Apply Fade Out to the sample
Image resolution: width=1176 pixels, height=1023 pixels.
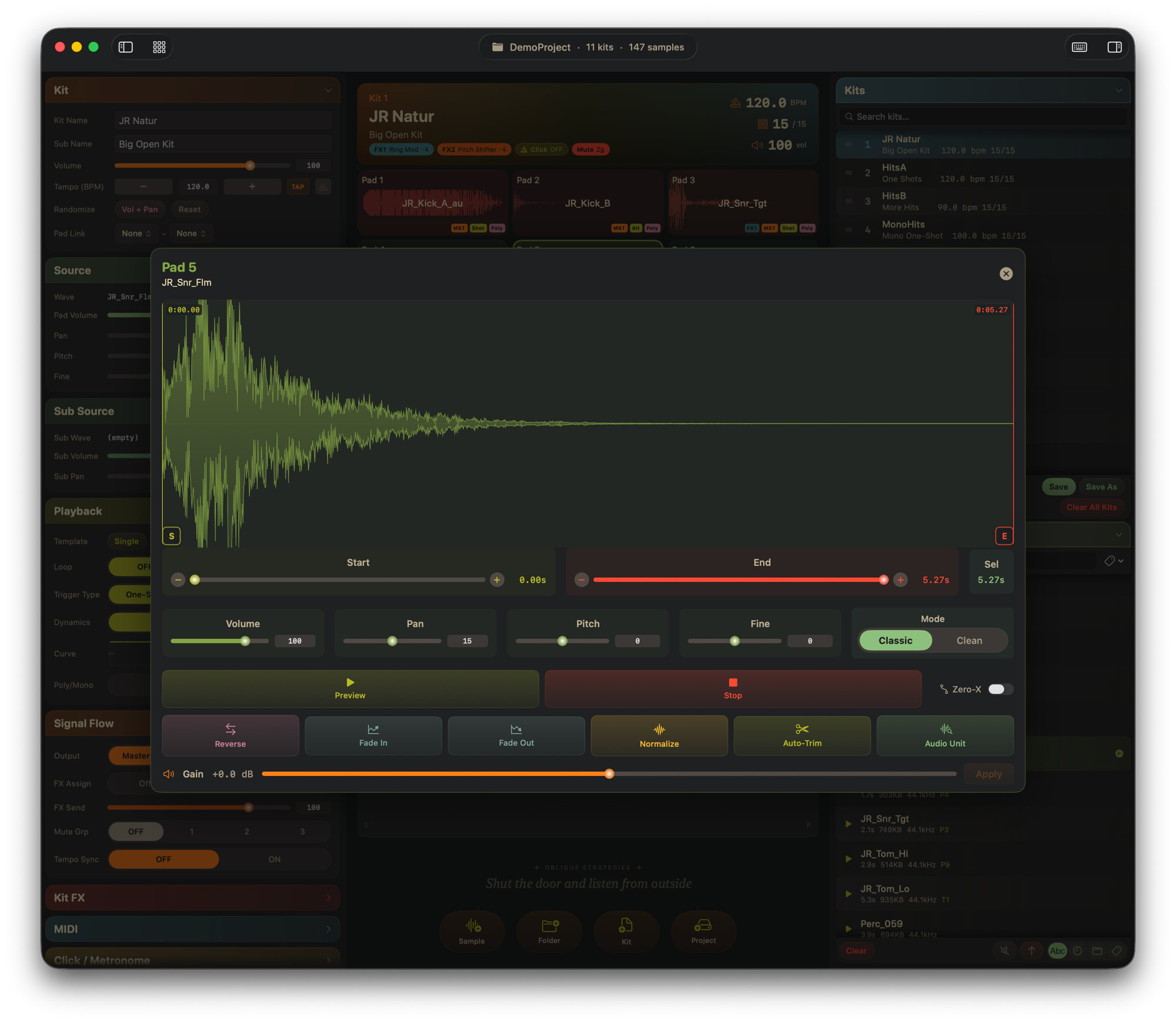coord(516,735)
